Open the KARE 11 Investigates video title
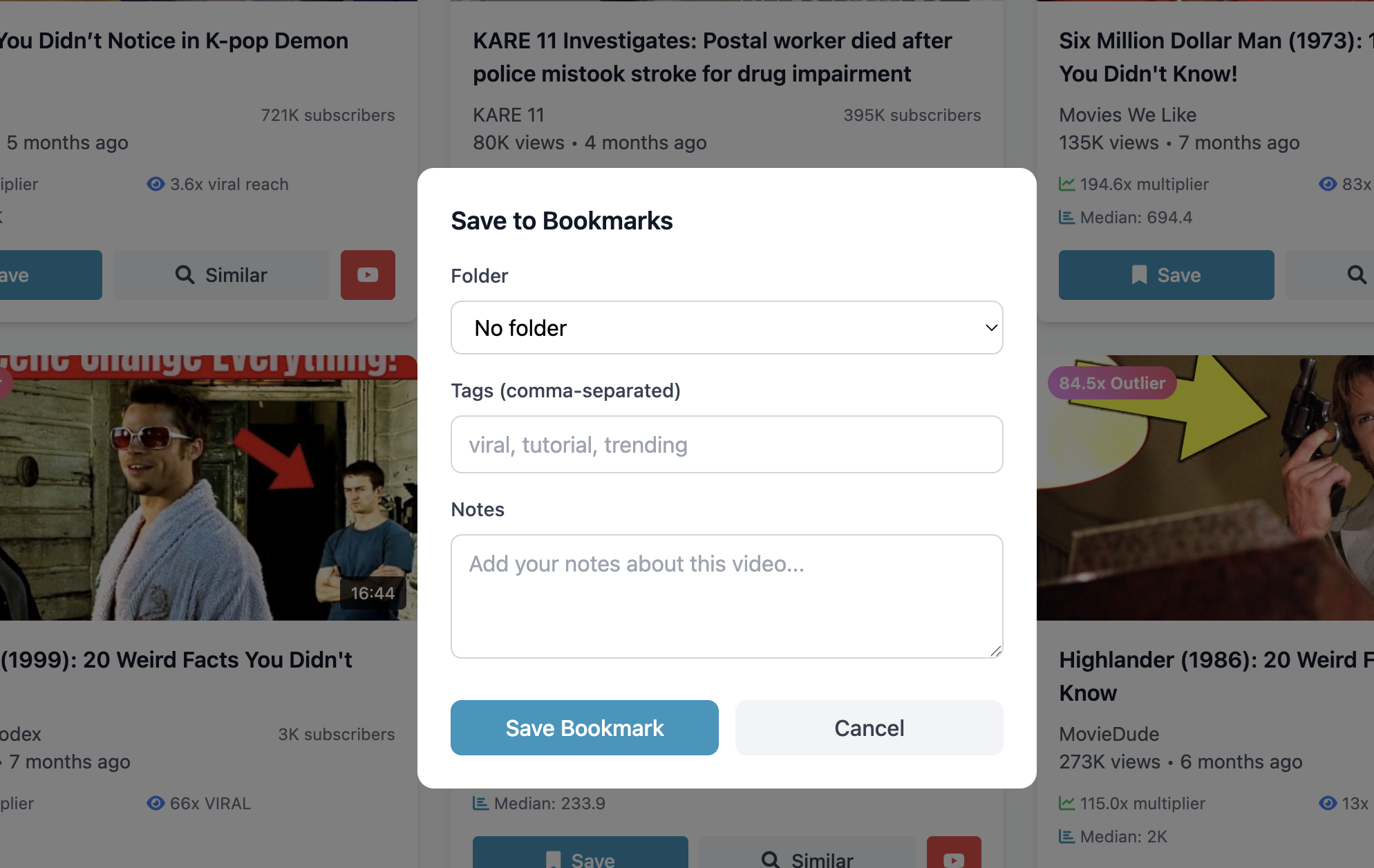 (712, 57)
